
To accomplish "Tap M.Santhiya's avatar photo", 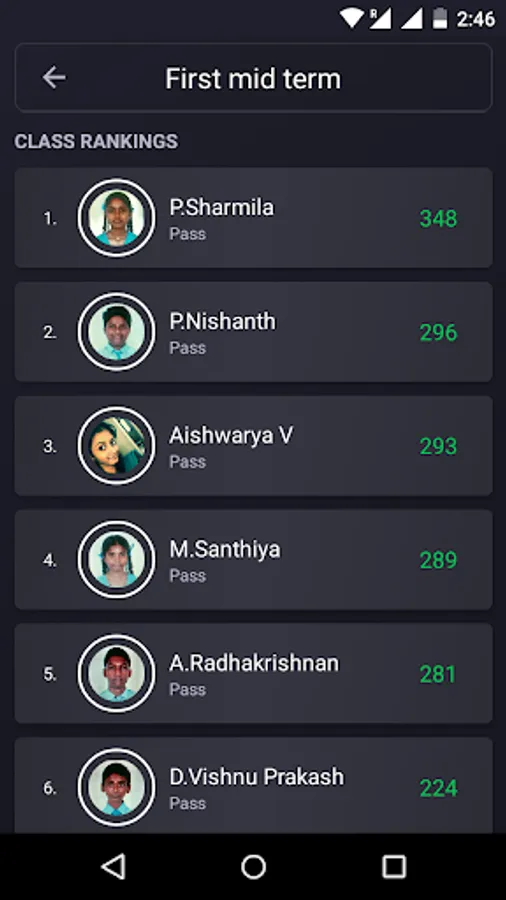I will click(116, 560).
